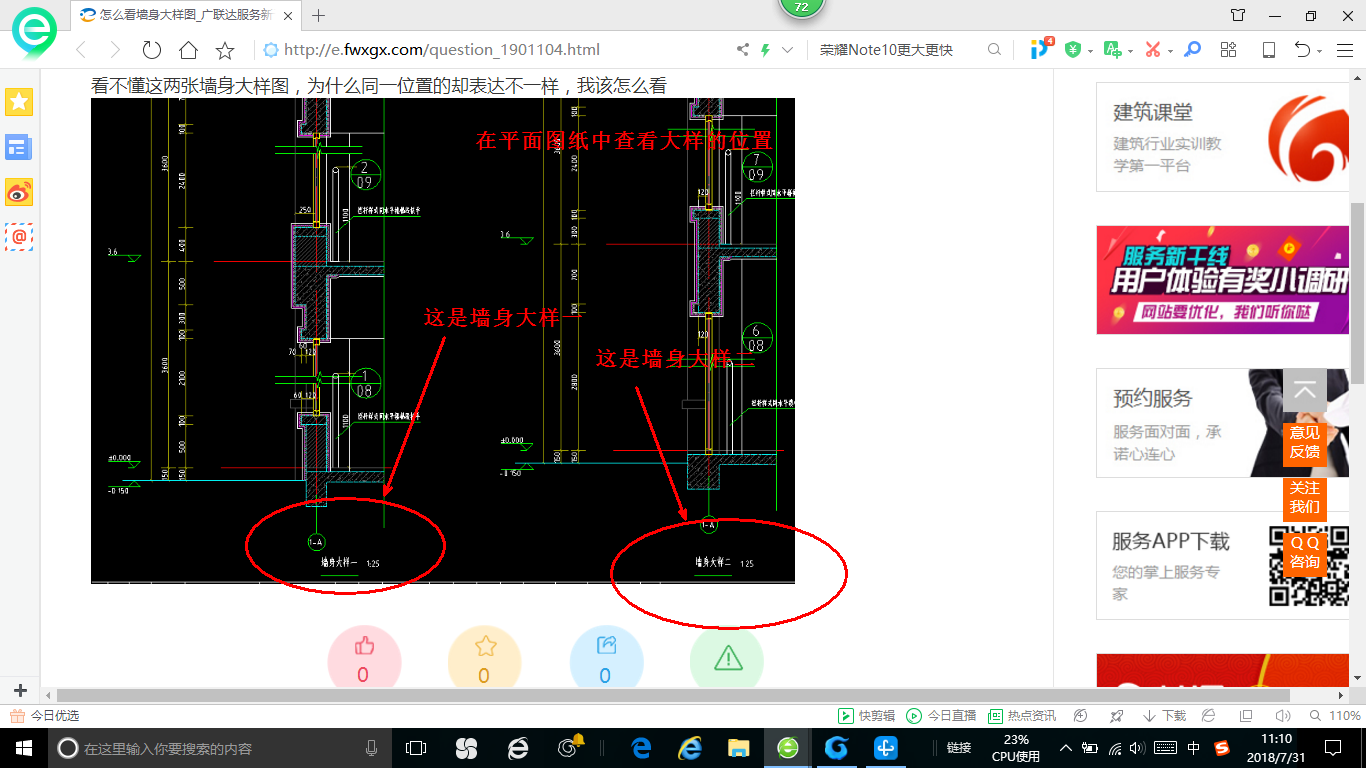Toggle the green lightning speed mode icon
The image size is (1366, 768).
[766, 50]
